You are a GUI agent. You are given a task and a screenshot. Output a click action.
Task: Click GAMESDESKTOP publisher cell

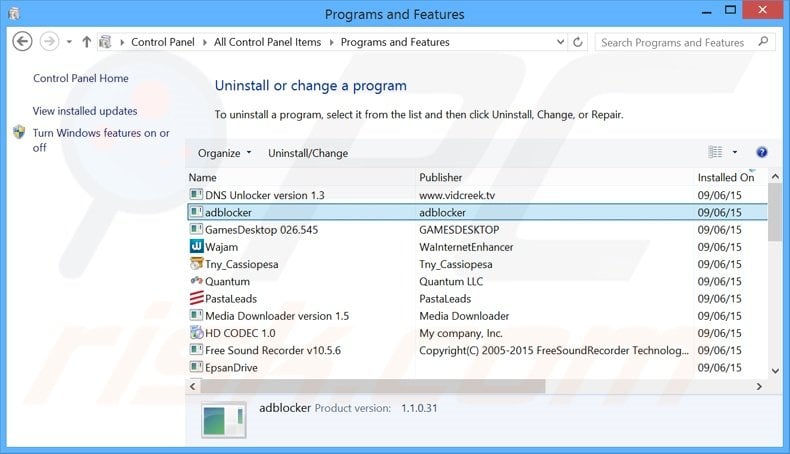[x=459, y=230]
